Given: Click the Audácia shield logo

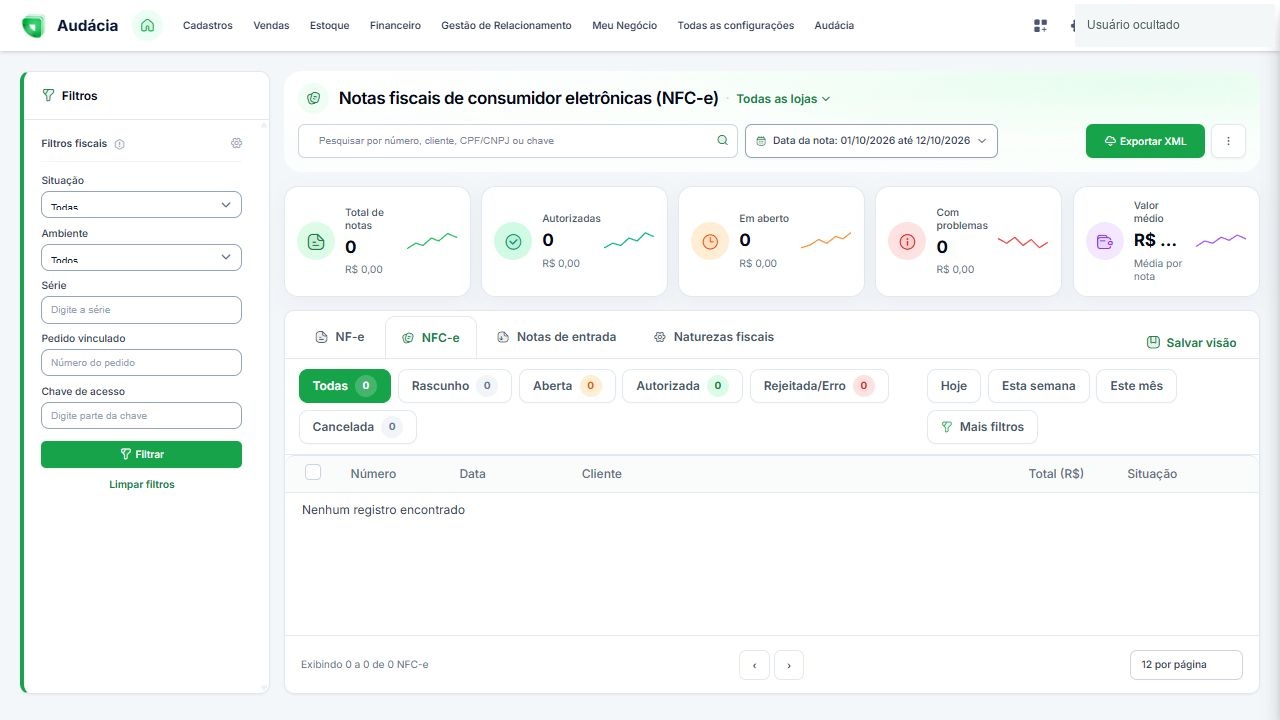Looking at the screenshot, I should pos(33,26).
